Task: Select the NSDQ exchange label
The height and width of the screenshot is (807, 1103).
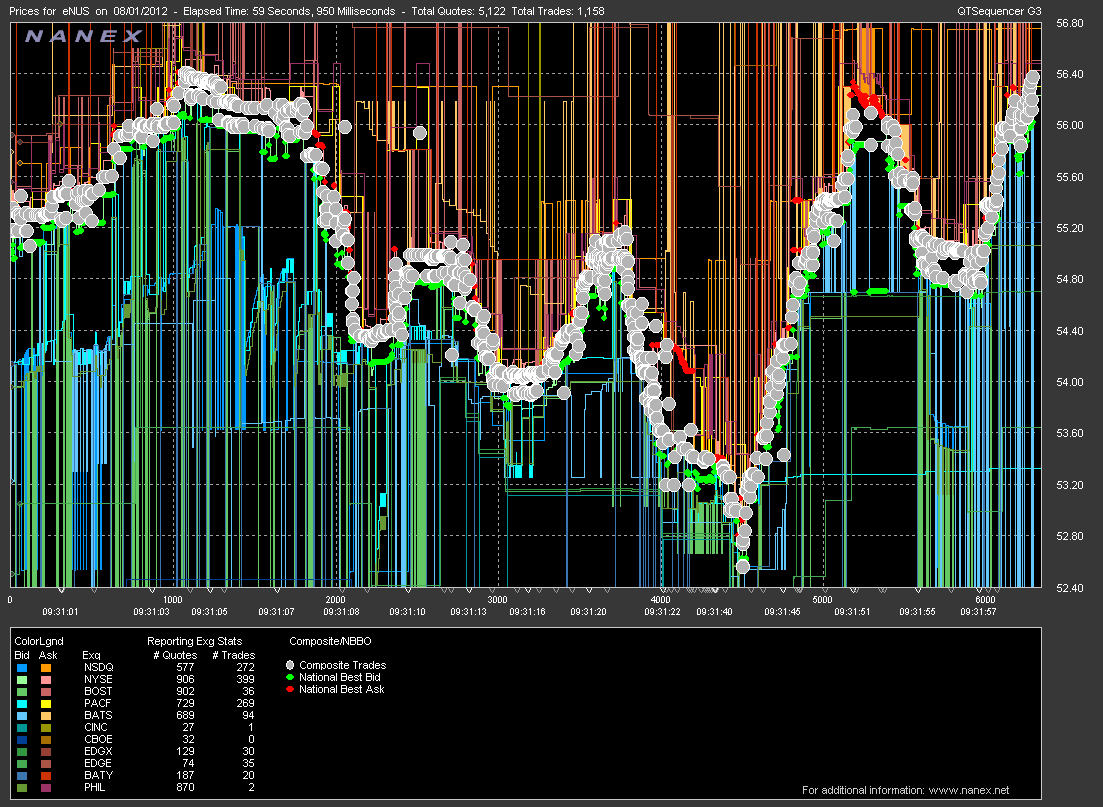Action: tap(98, 667)
